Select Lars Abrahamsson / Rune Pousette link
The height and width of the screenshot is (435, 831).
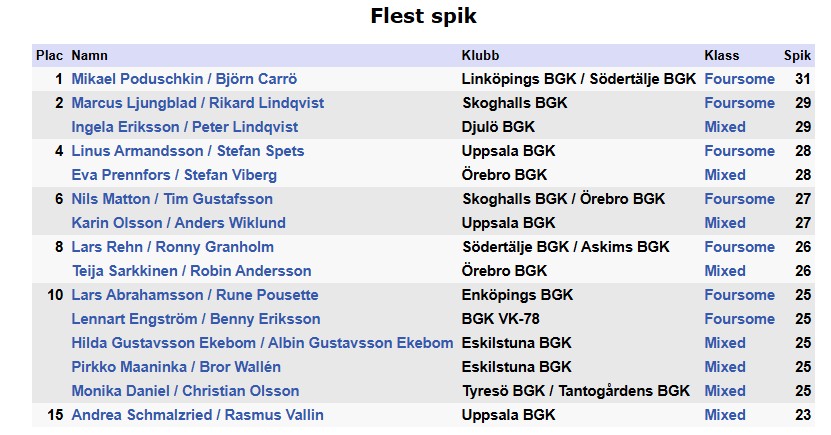point(195,295)
